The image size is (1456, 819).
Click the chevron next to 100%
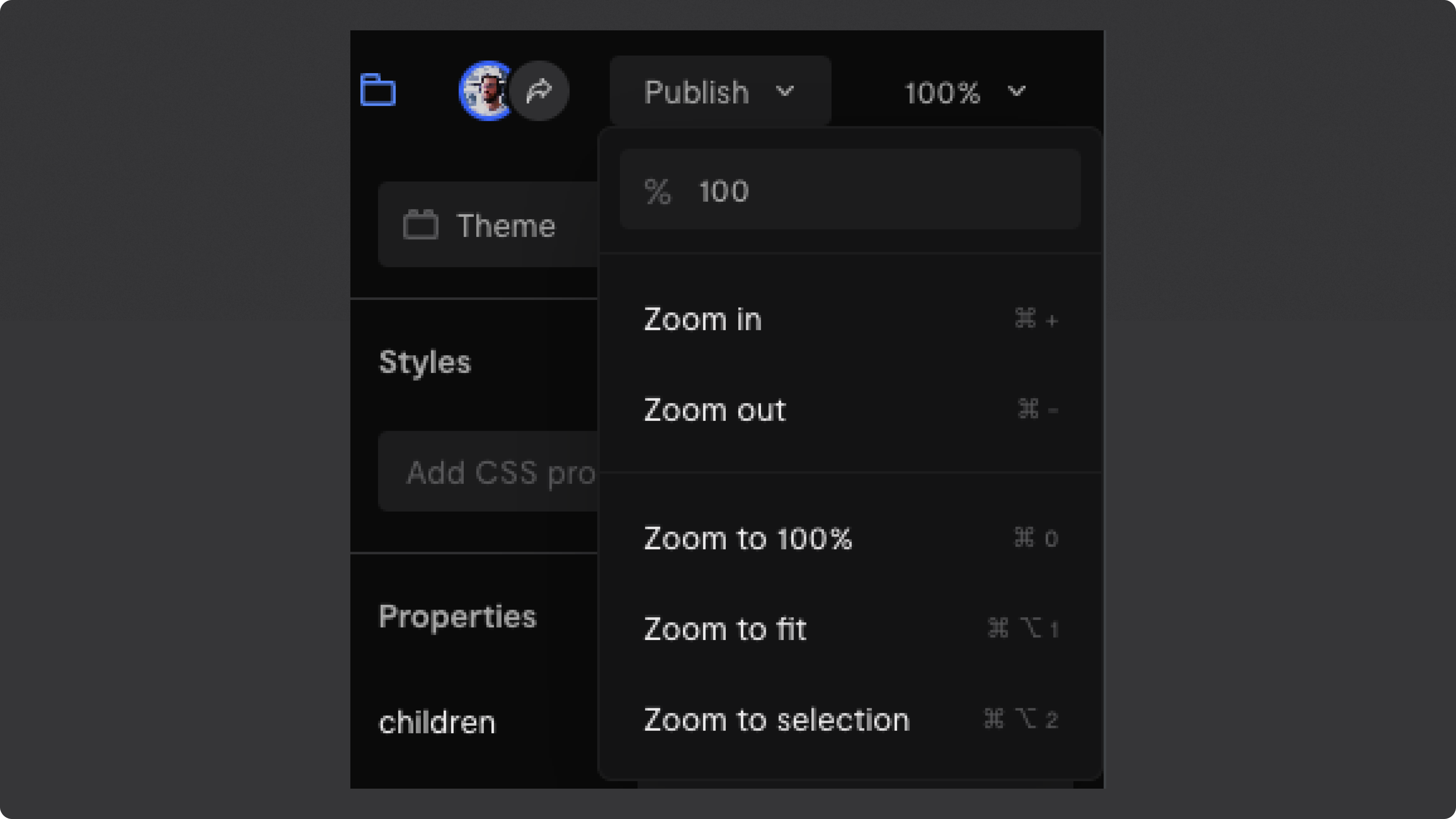[x=1016, y=91]
